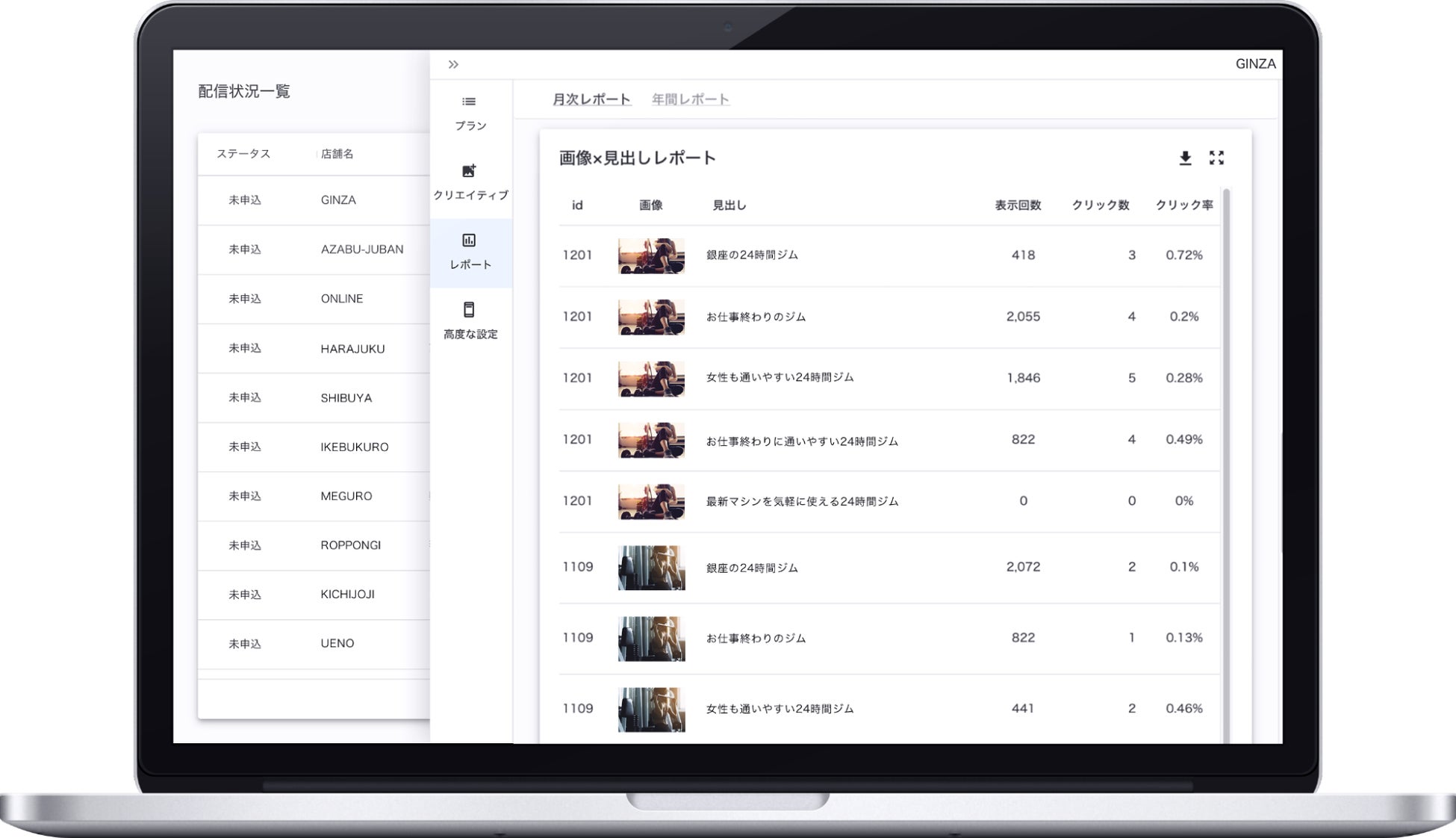Open the クリエイティブ image icon
1456x838 pixels.
469,171
